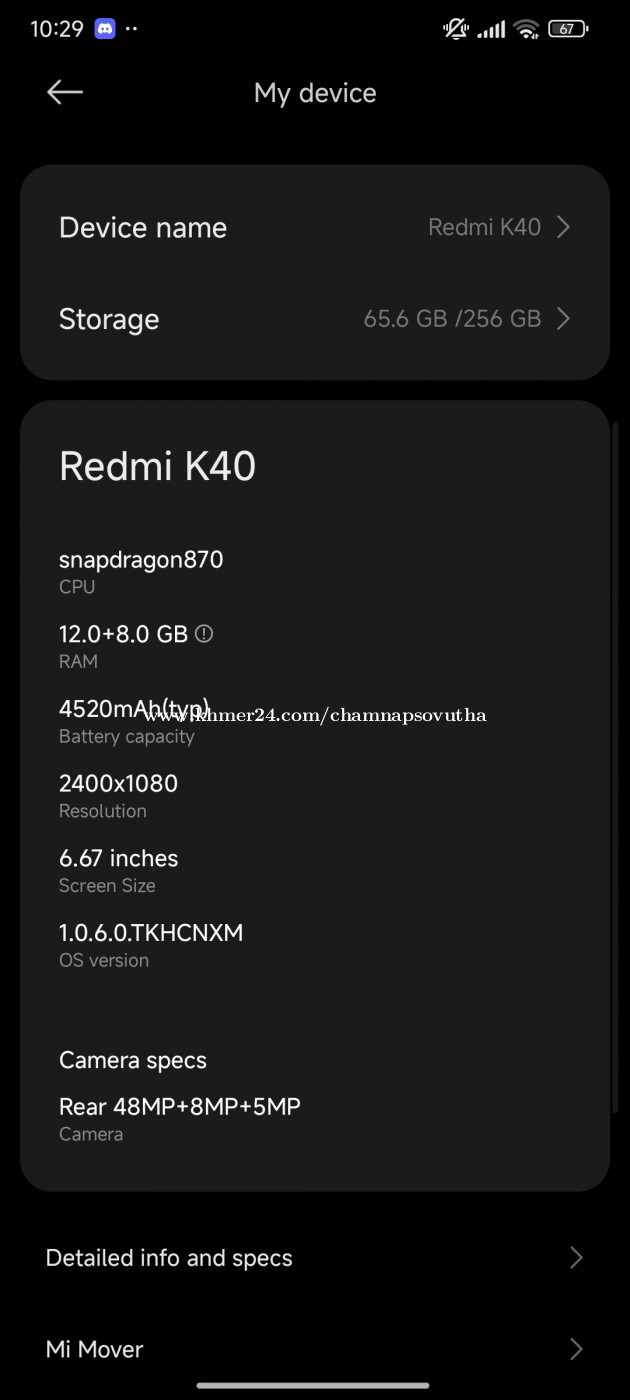This screenshot has width=630, height=1400.
Task: Open Mi Mover chevron
Action: 576,1349
